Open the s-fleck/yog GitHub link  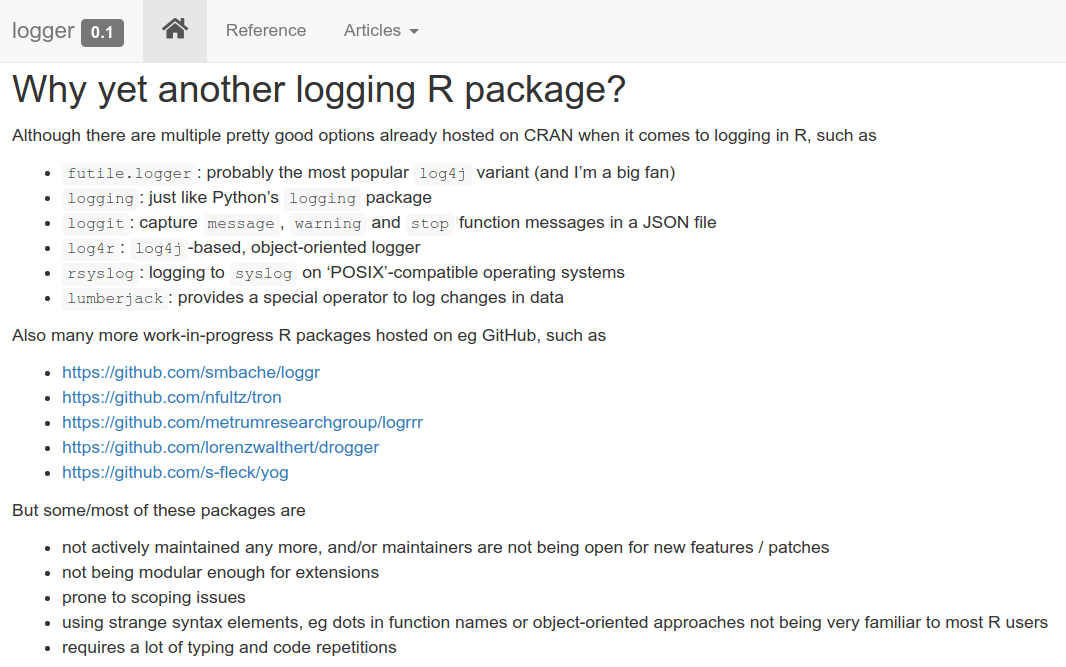(175, 473)
